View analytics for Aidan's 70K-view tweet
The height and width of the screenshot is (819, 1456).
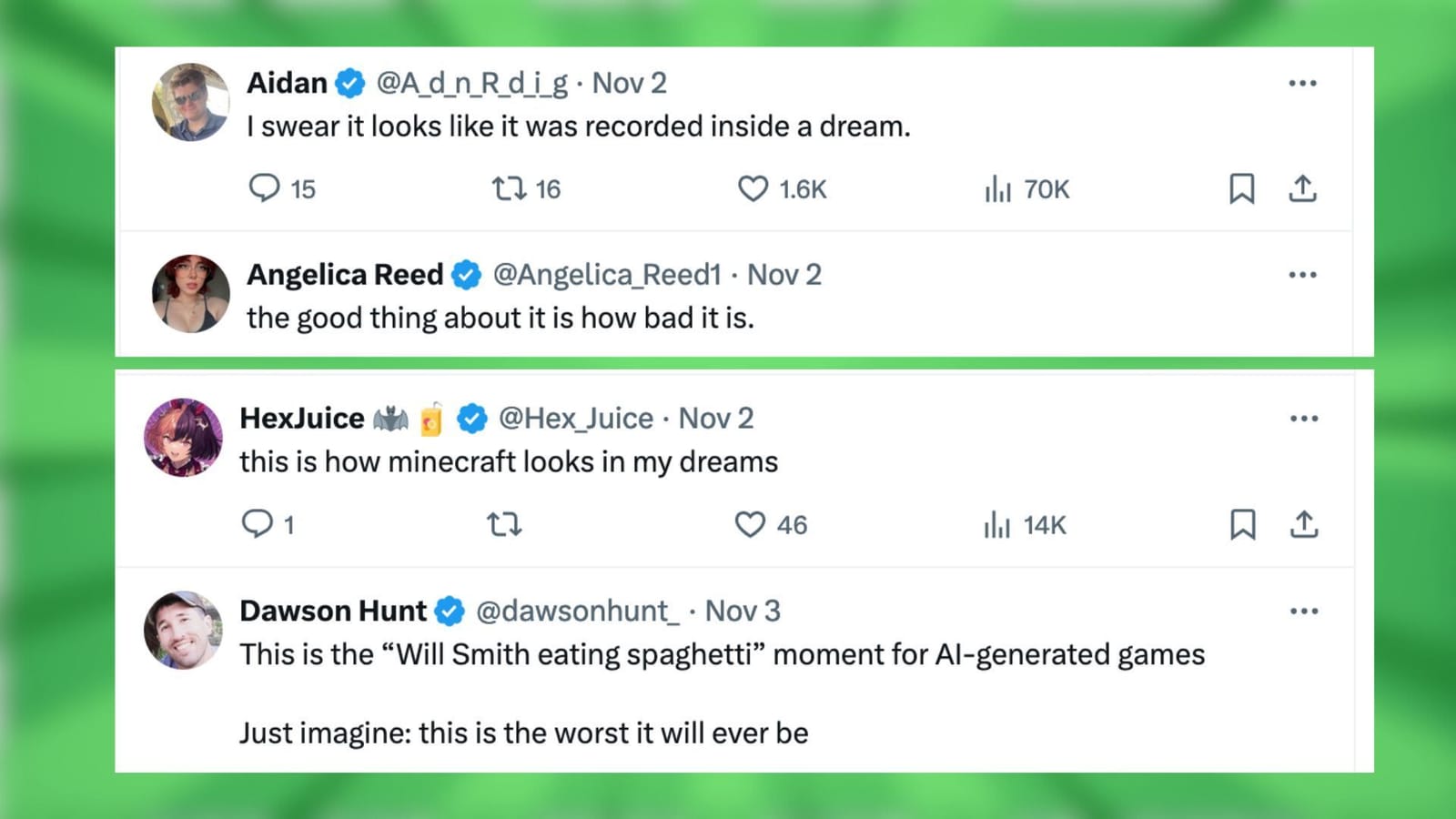[998, 188]
